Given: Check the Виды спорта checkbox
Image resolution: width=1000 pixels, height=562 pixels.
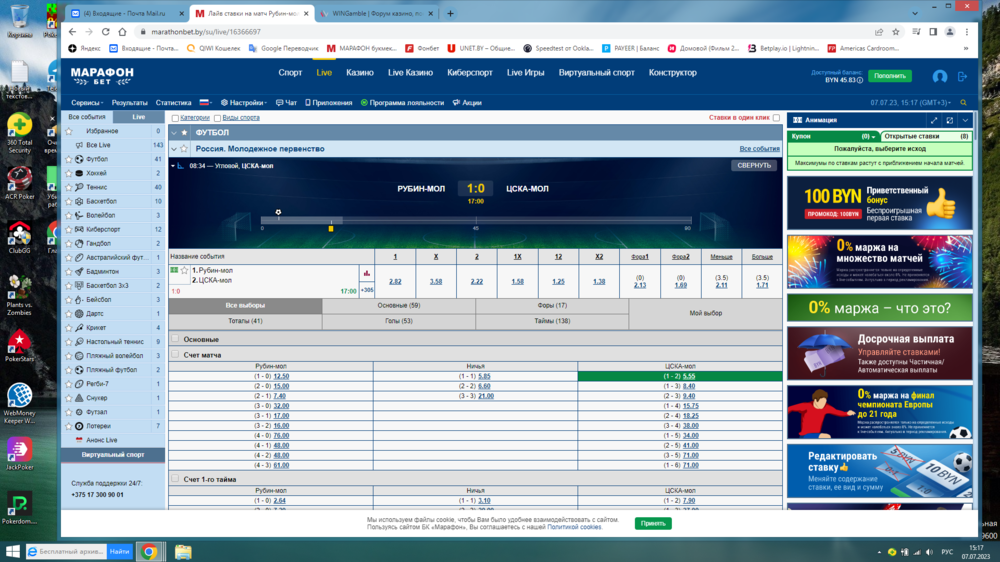Looking at the screenshot, I should [218, 117].
